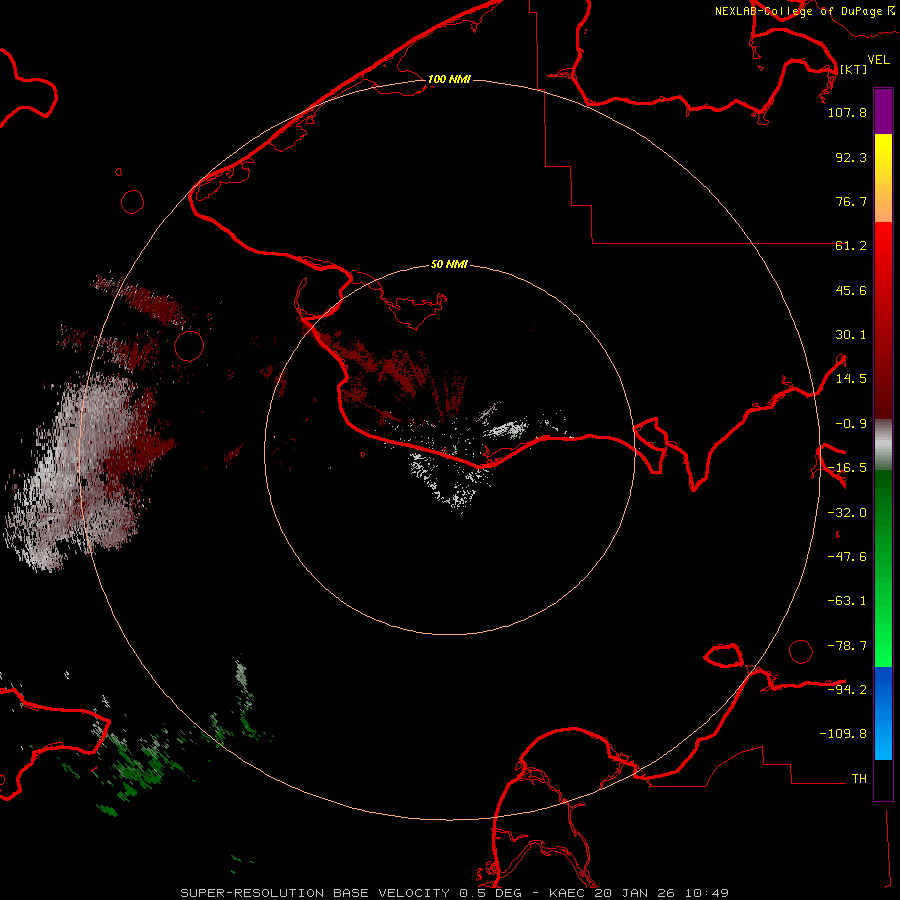Click the -78.7 velocity scale value

point(847,646)
